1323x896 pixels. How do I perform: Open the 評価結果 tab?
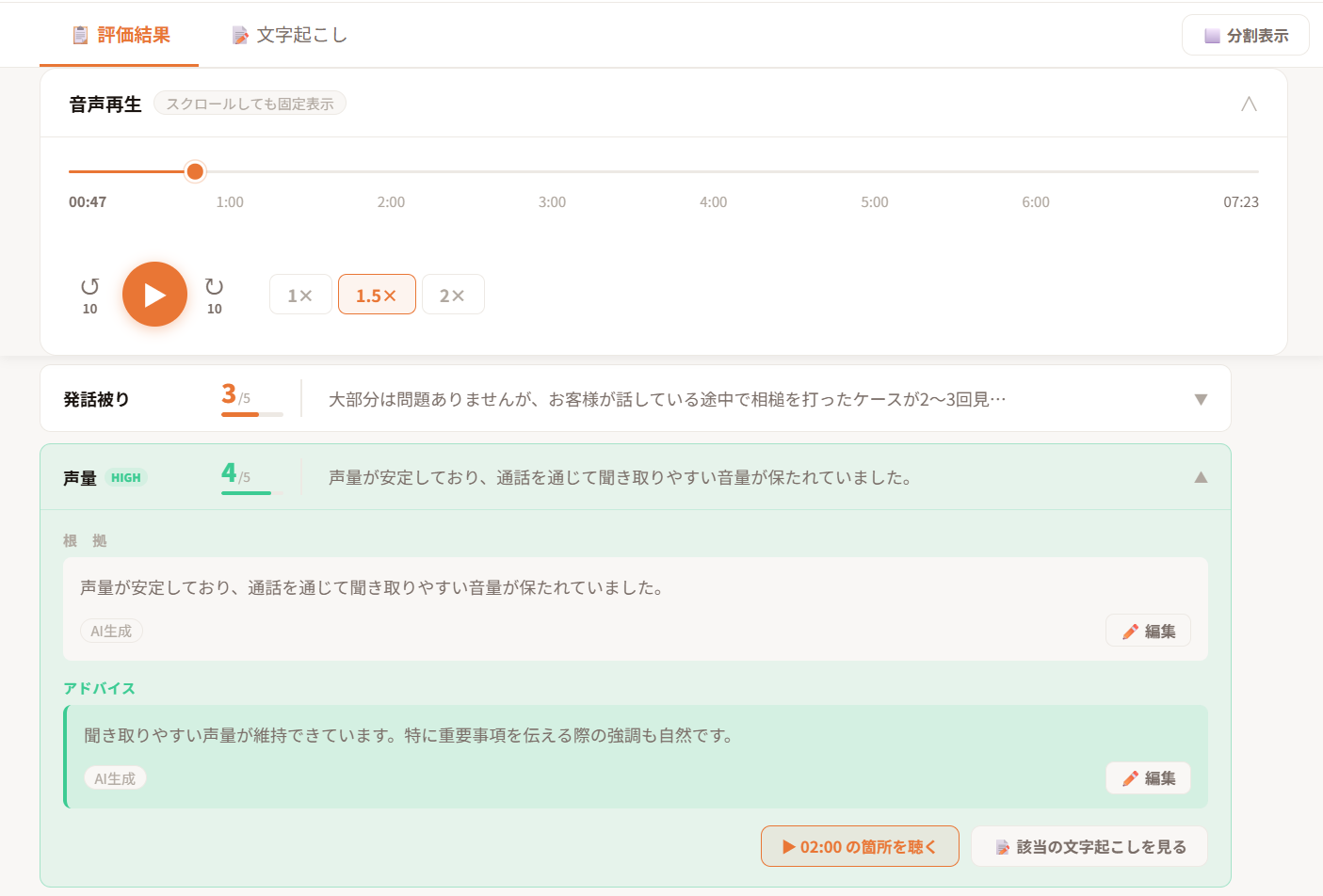pyautogui.click(x=120, y=35)
